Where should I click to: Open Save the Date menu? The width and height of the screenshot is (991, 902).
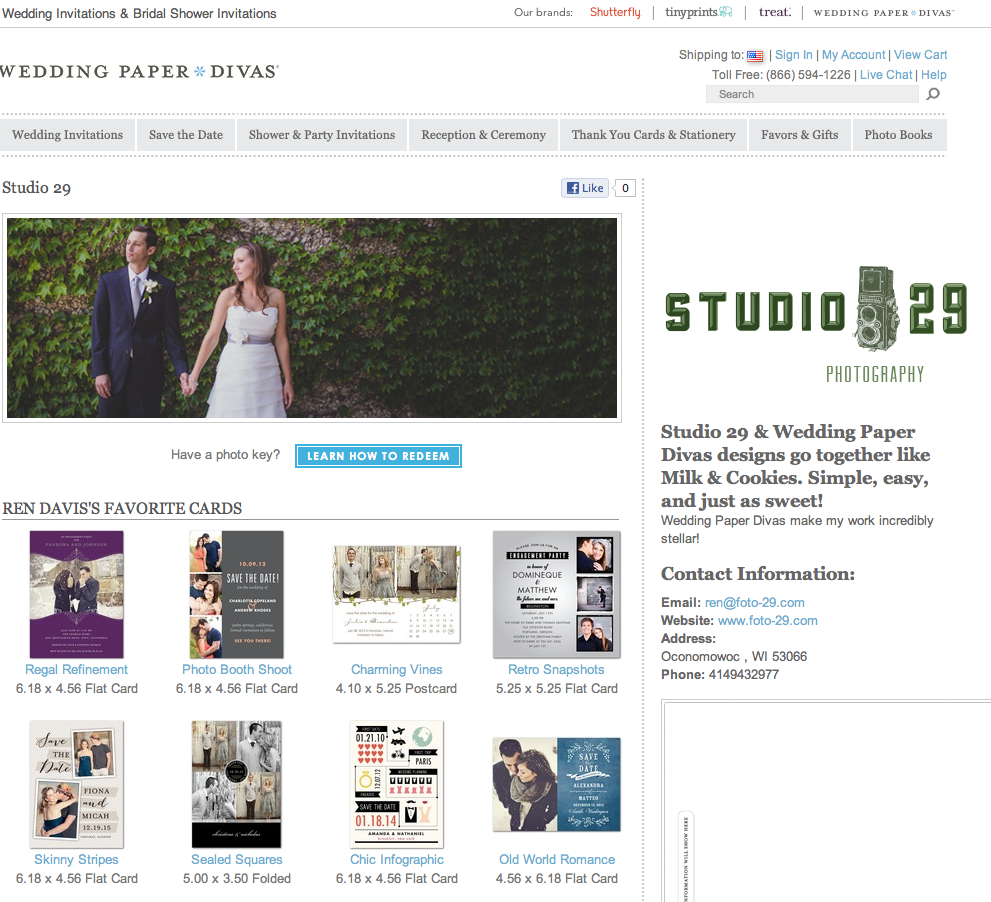pyautogui.click(x=186, y=135)
